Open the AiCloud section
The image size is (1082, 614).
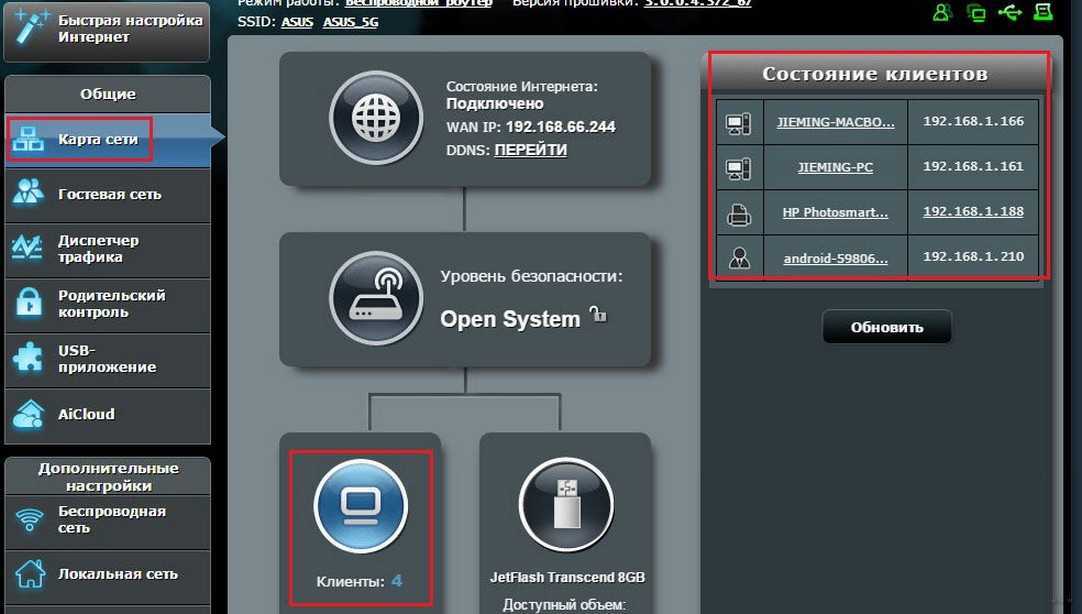coord(86,414)
